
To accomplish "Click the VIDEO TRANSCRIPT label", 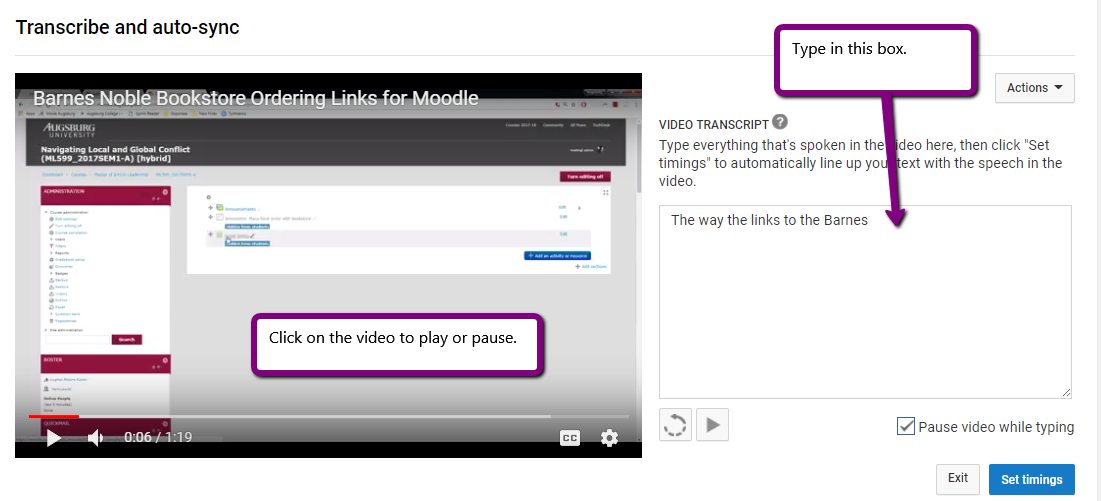I will pos(713,124).
